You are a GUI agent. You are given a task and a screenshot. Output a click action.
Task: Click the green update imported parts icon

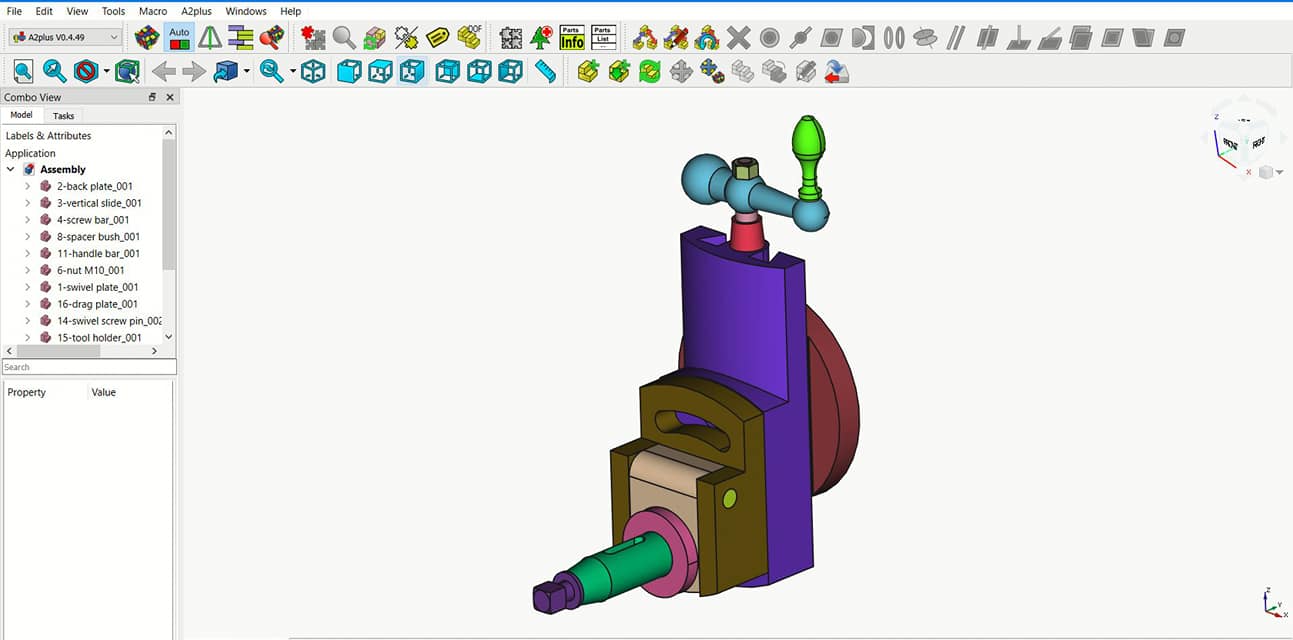(650, 71)
